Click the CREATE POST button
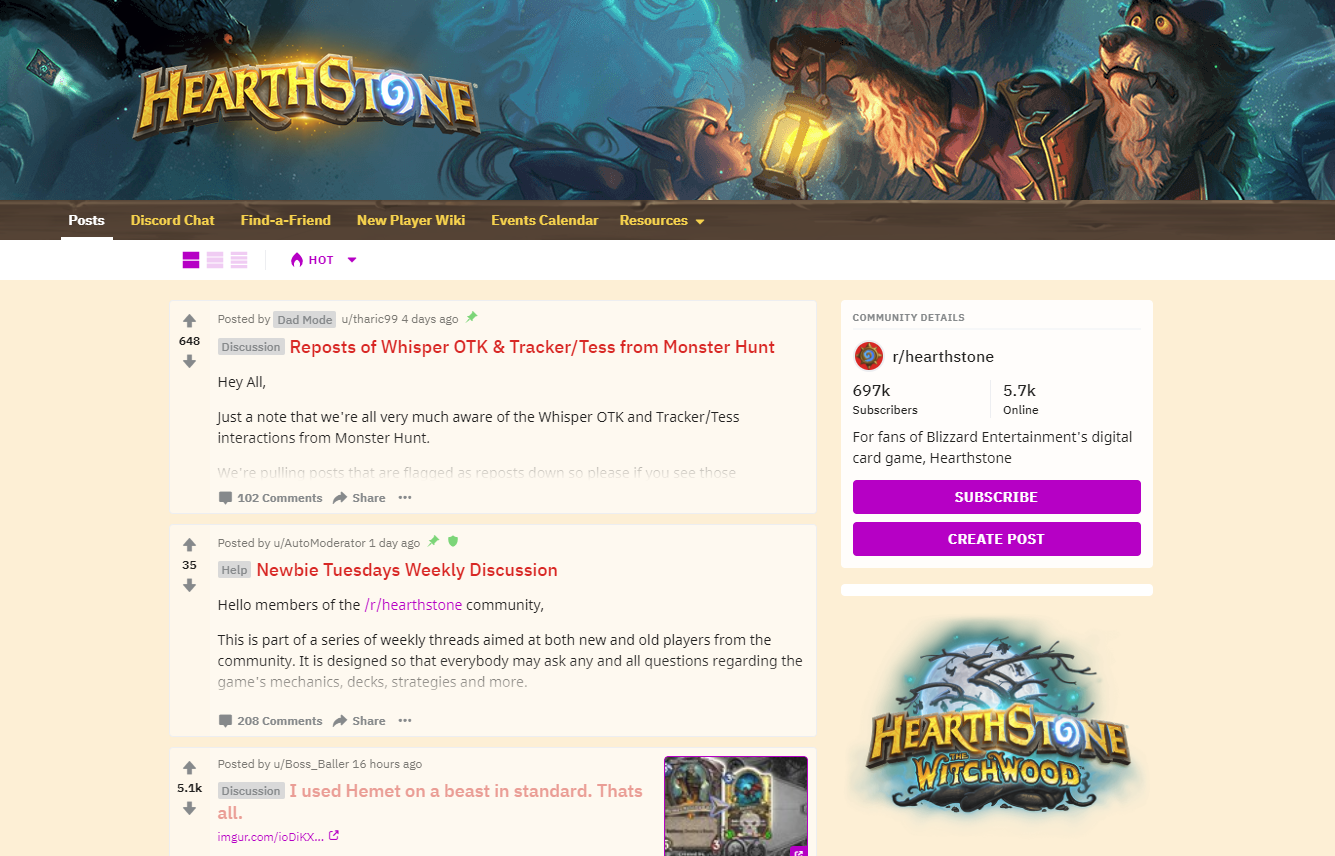This screenshot has height=856, width=1335. pos(996,539)
